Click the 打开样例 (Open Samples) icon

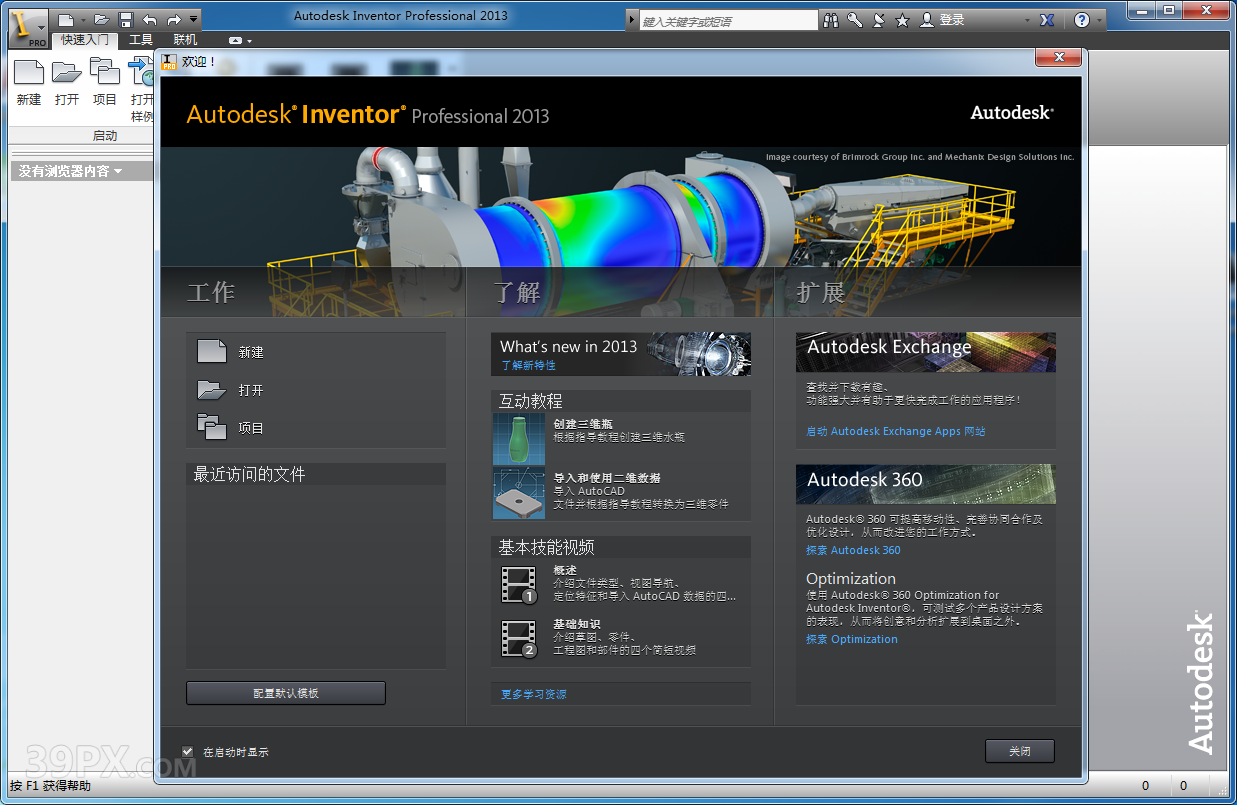click(141, 74)
